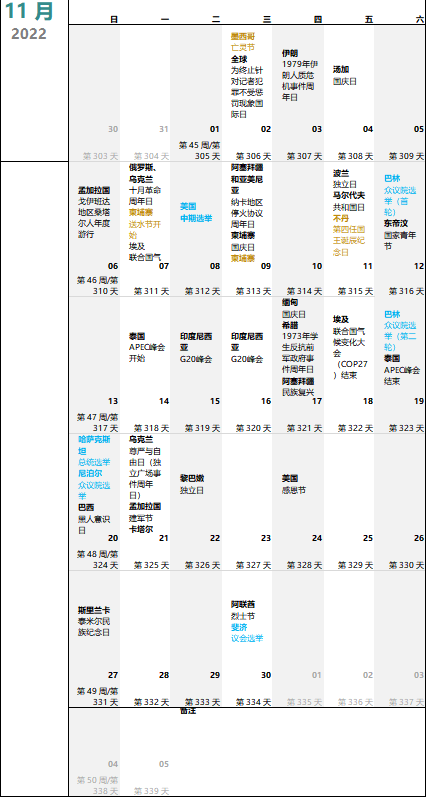The width and height of the screenshot is (426, 798).
Task: Select the '三' weekday column header
Action: [x=267, y=20]
